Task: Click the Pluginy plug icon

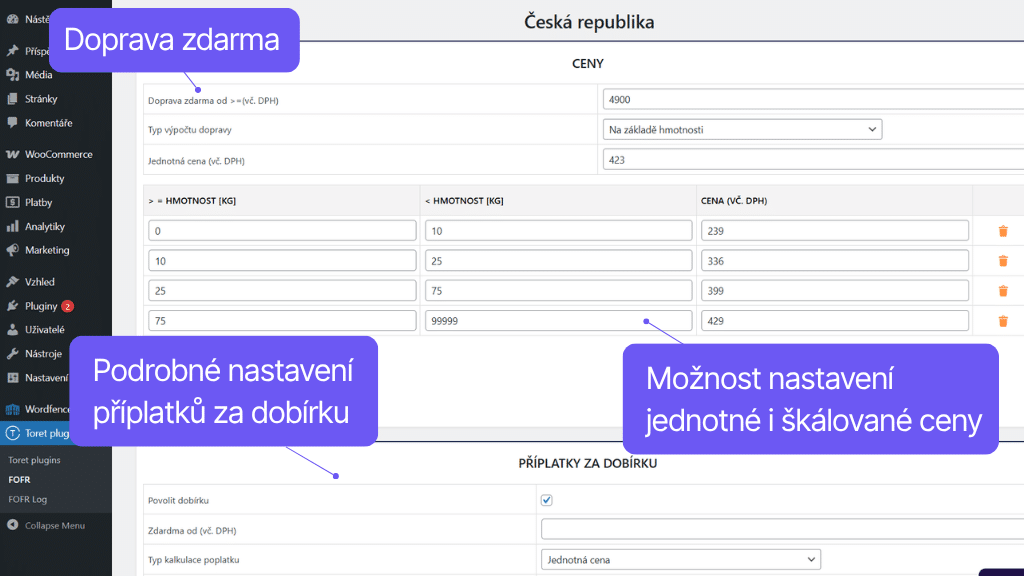Action: tap(14, 306)
